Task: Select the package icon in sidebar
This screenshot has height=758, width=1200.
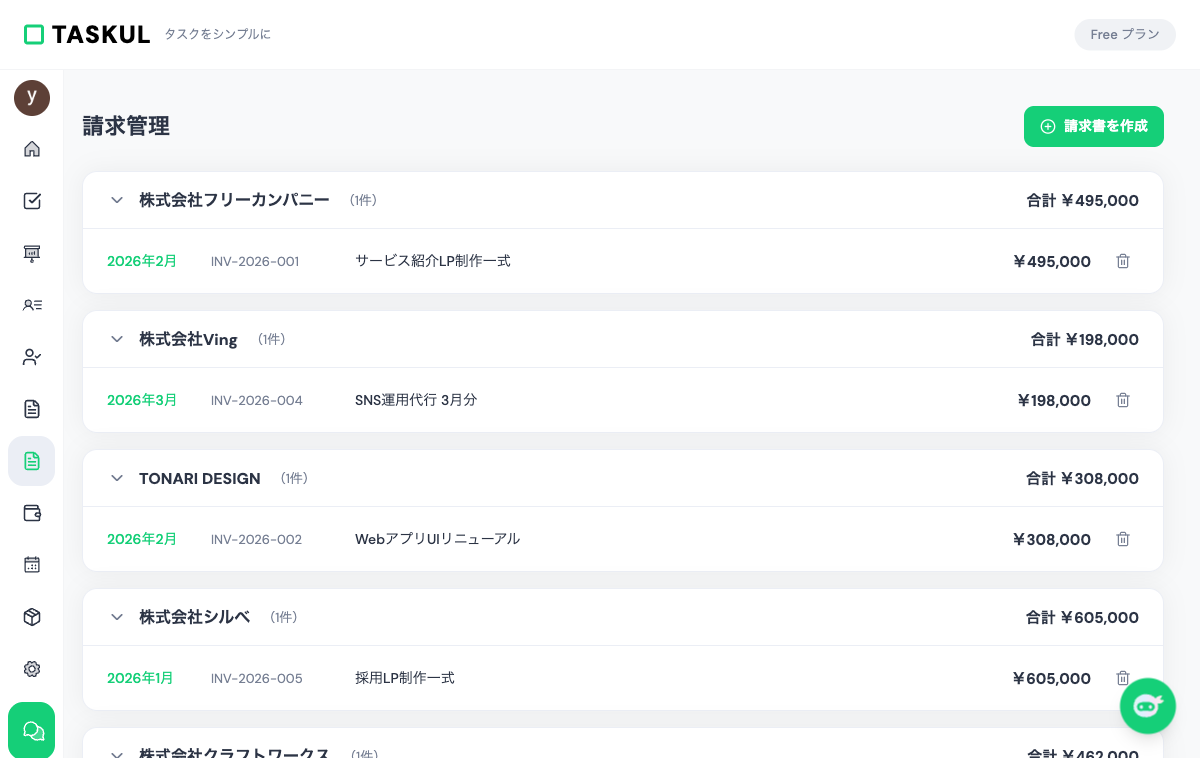Action: pos(32,617)
